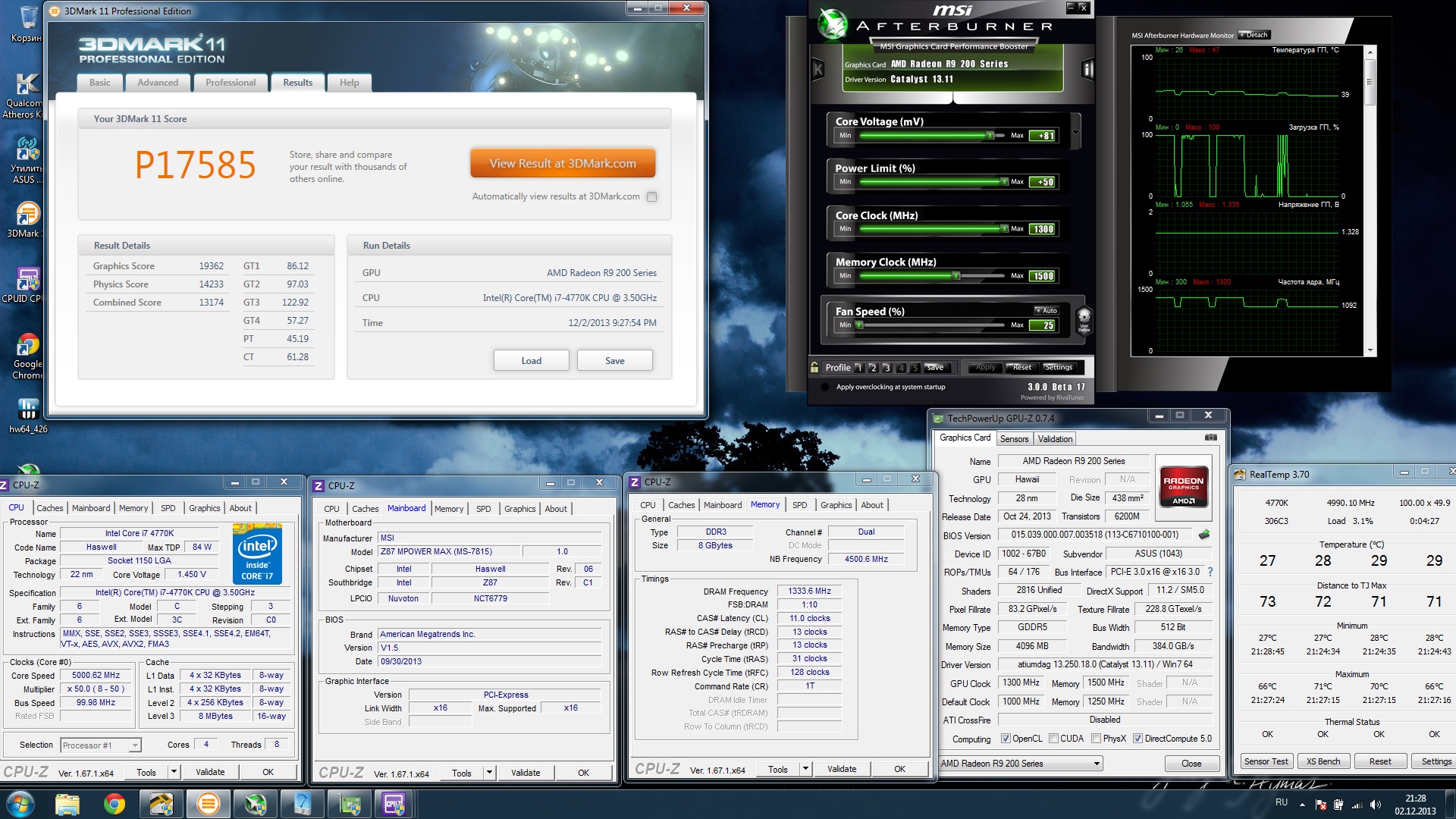This screenshot has width=1456, height=819.
Task: Open Google Chrome from the taskbar
Action: pos(115,803)
